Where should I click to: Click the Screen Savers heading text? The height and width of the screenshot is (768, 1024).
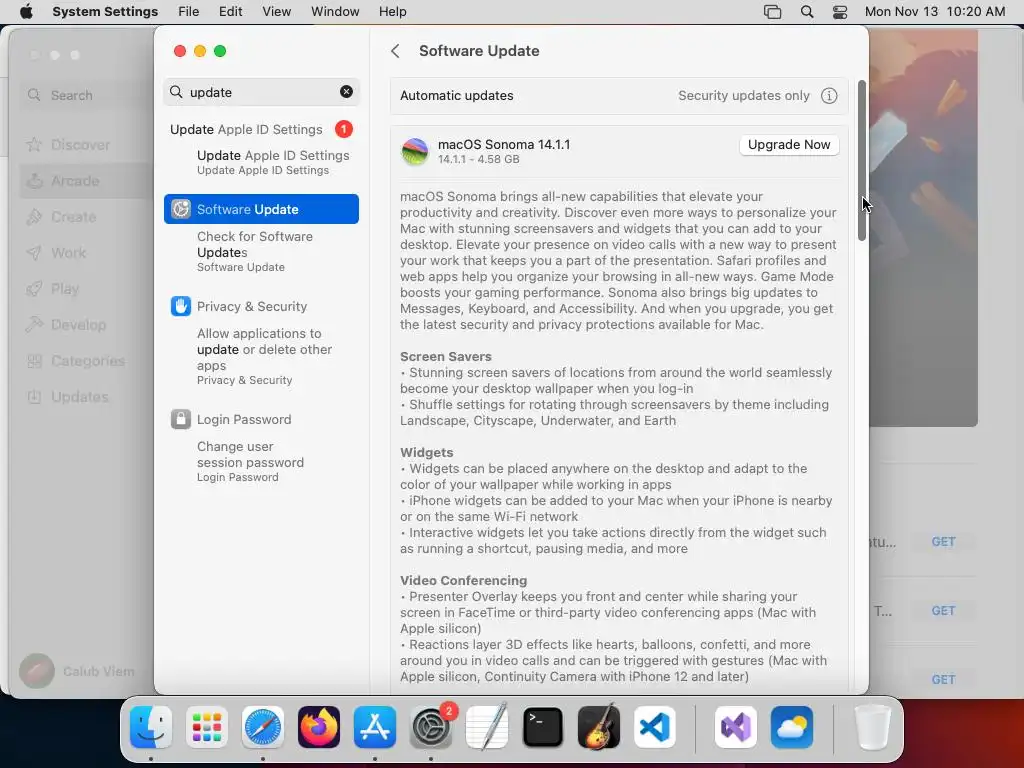click(445, 357)
